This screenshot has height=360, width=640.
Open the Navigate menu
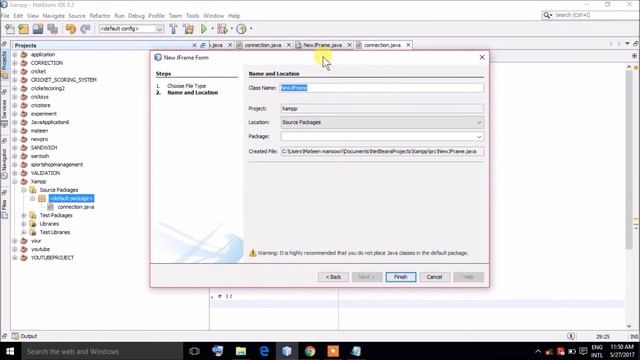53,16
